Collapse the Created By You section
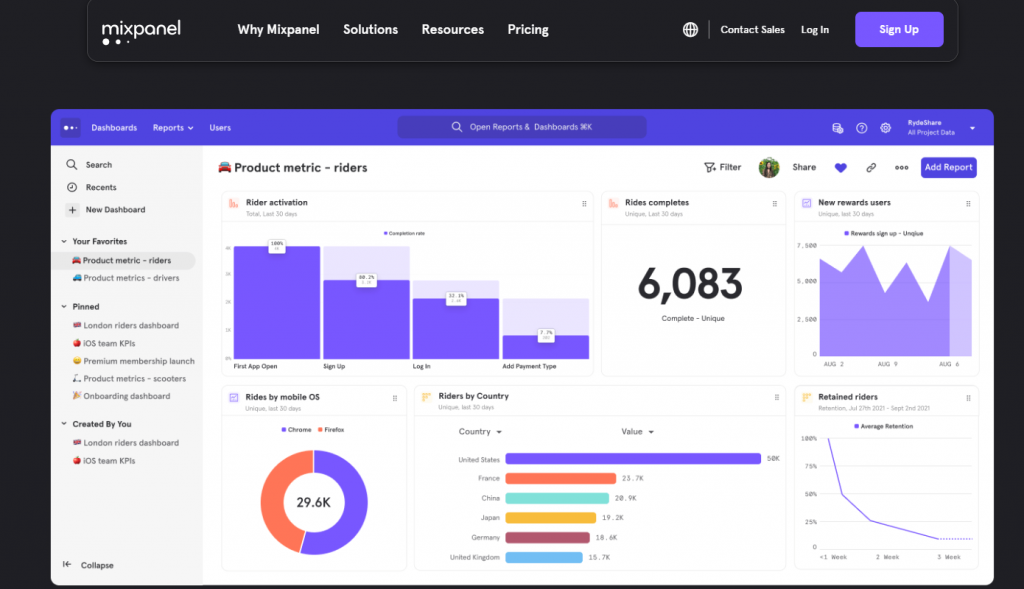Image resolution: width=1024 pixels, height=589 pixels. tap(64, 424)
